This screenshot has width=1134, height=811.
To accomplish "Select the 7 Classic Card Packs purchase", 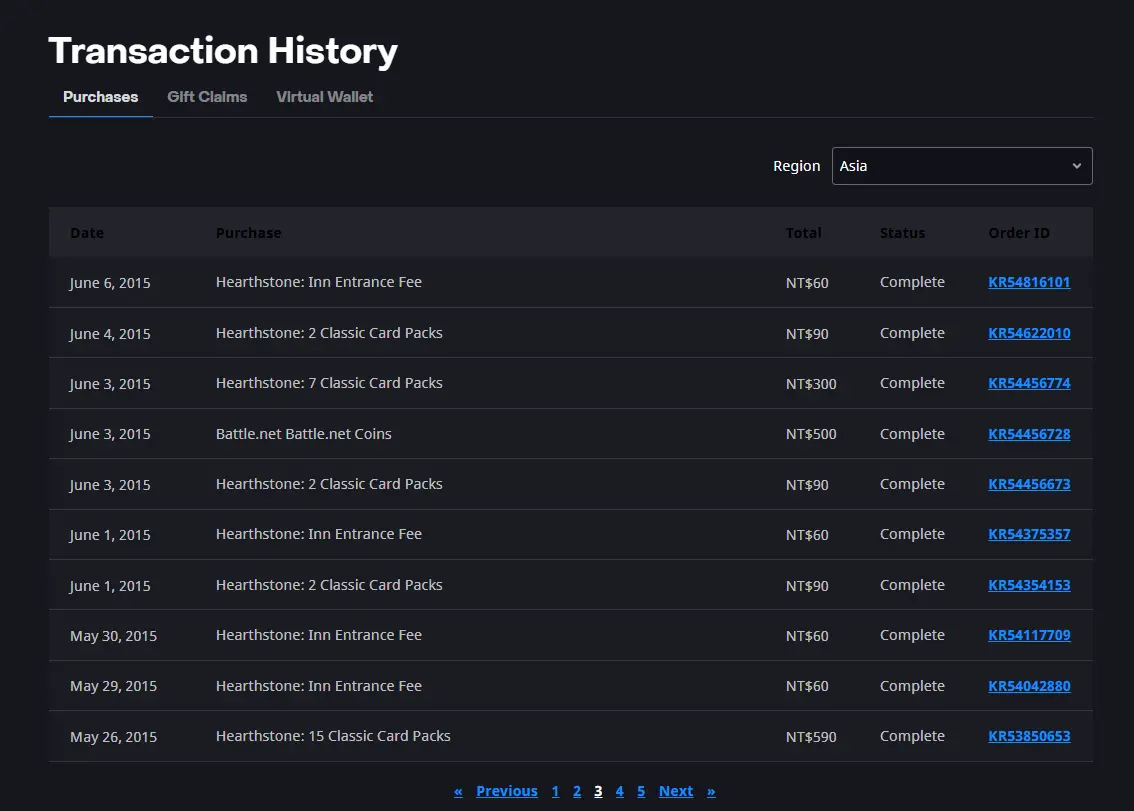I will (329, 383).
